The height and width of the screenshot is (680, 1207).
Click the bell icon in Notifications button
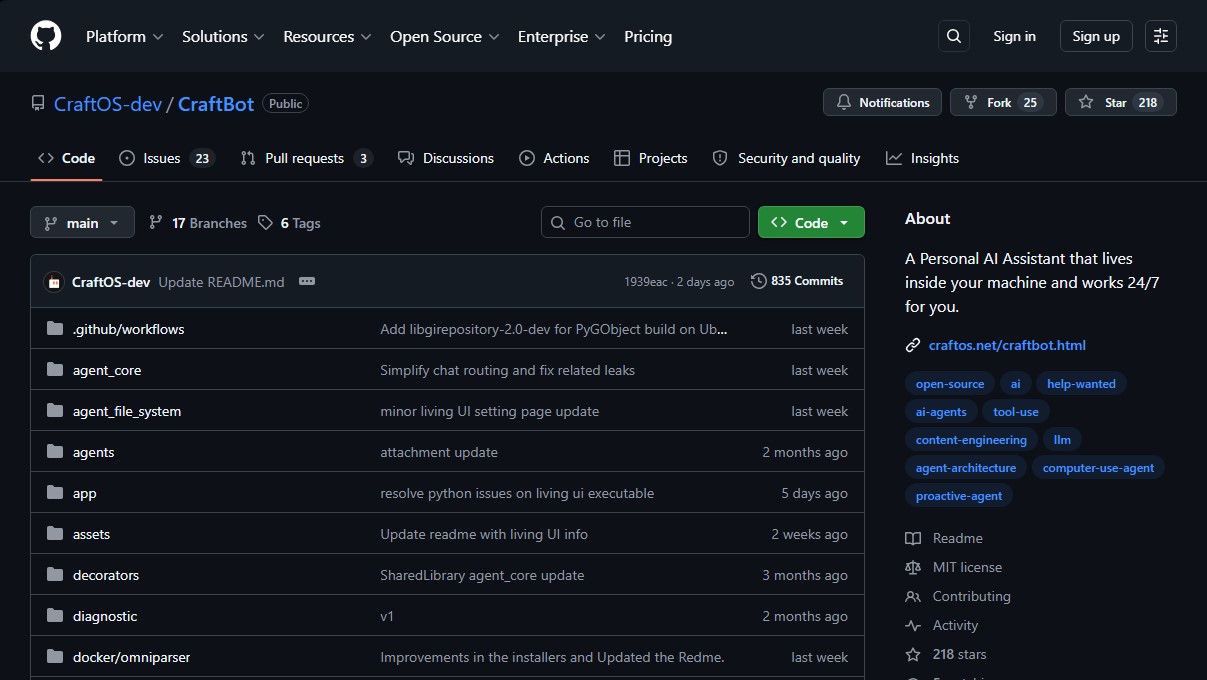click(844, 102)
